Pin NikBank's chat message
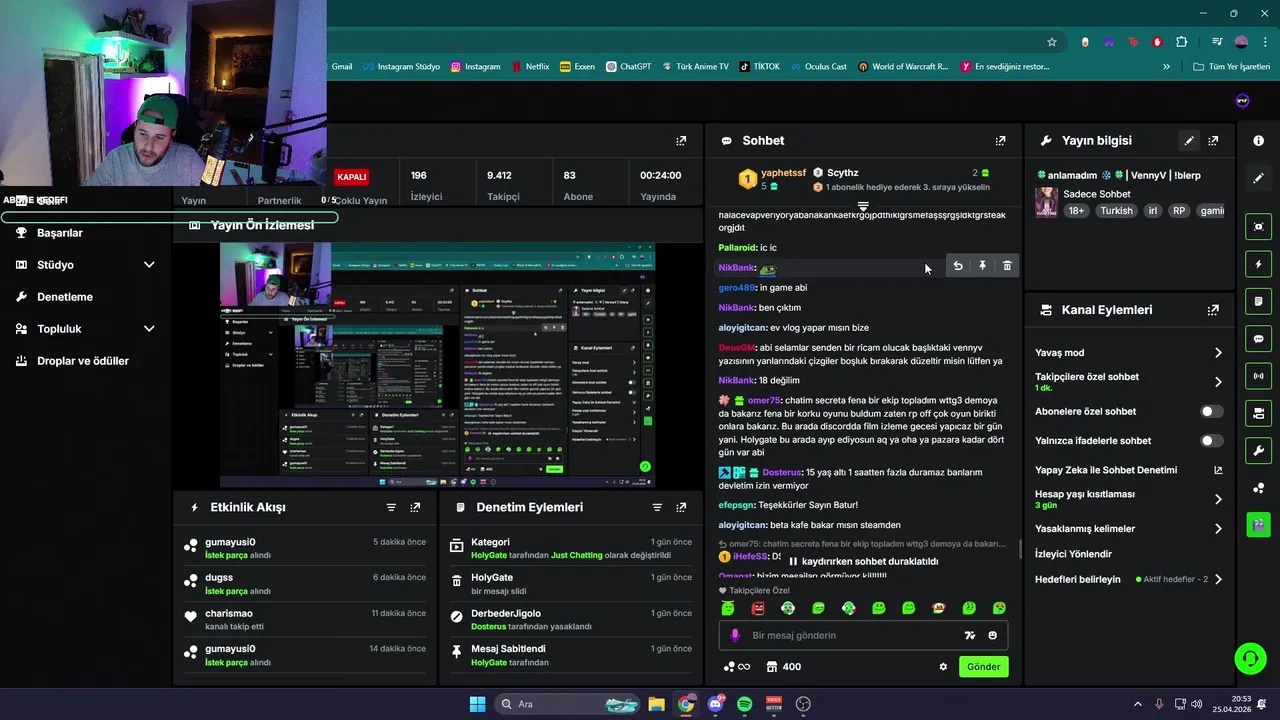This screenshot has width=1280, height=720. pyautogui.click(x=982, y=266)
